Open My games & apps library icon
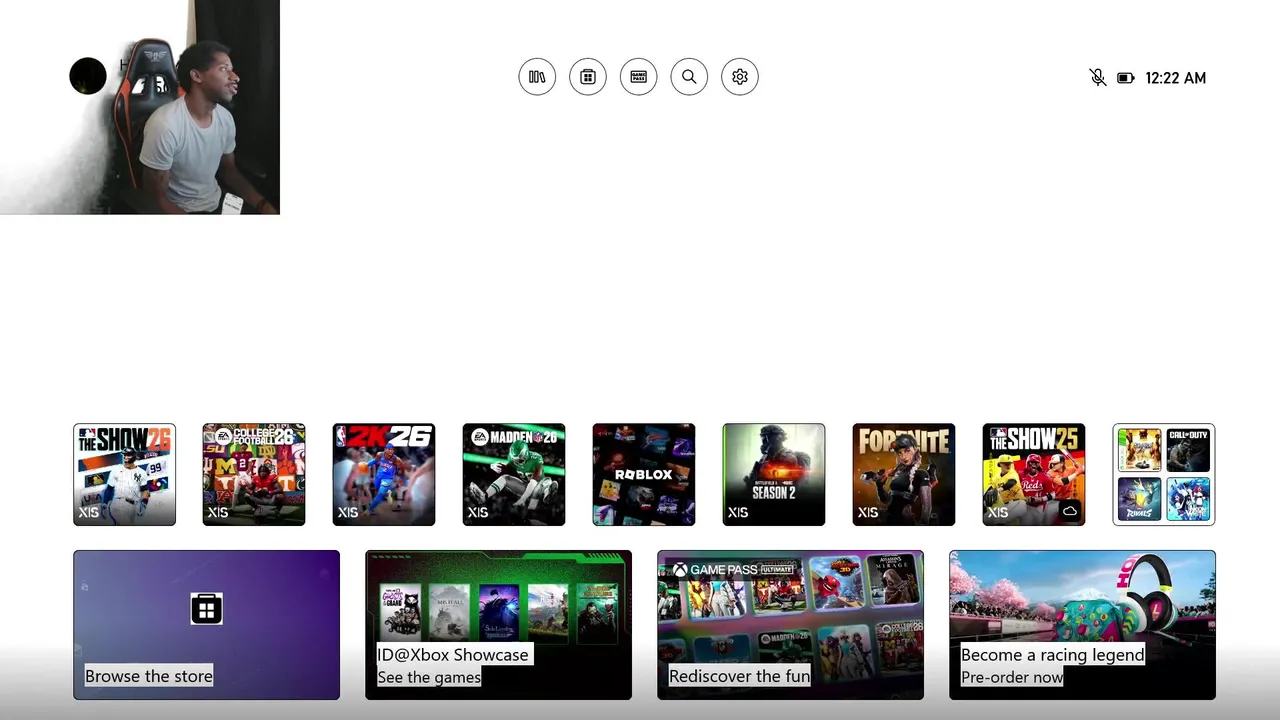Screen dimensions: 1280x720 tap(537, 77)
